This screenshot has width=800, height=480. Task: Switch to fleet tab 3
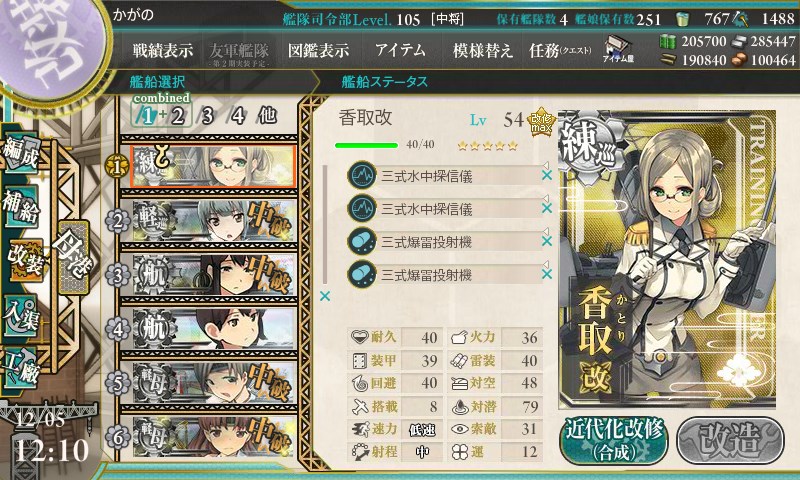pos(207,116)
